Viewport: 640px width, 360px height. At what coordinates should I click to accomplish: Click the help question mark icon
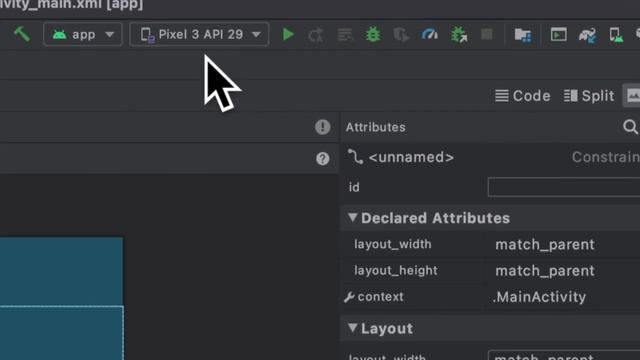(x=322, y=158)
